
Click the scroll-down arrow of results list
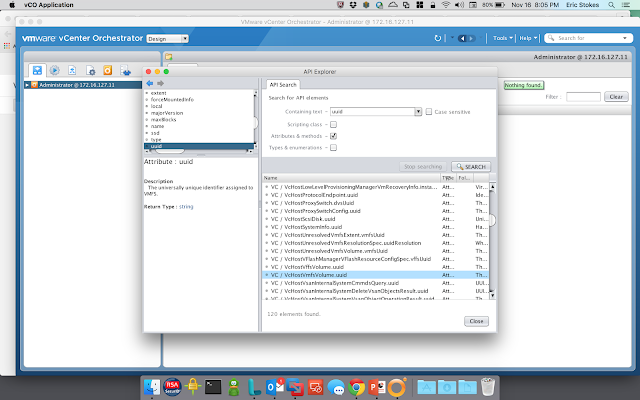492,295
